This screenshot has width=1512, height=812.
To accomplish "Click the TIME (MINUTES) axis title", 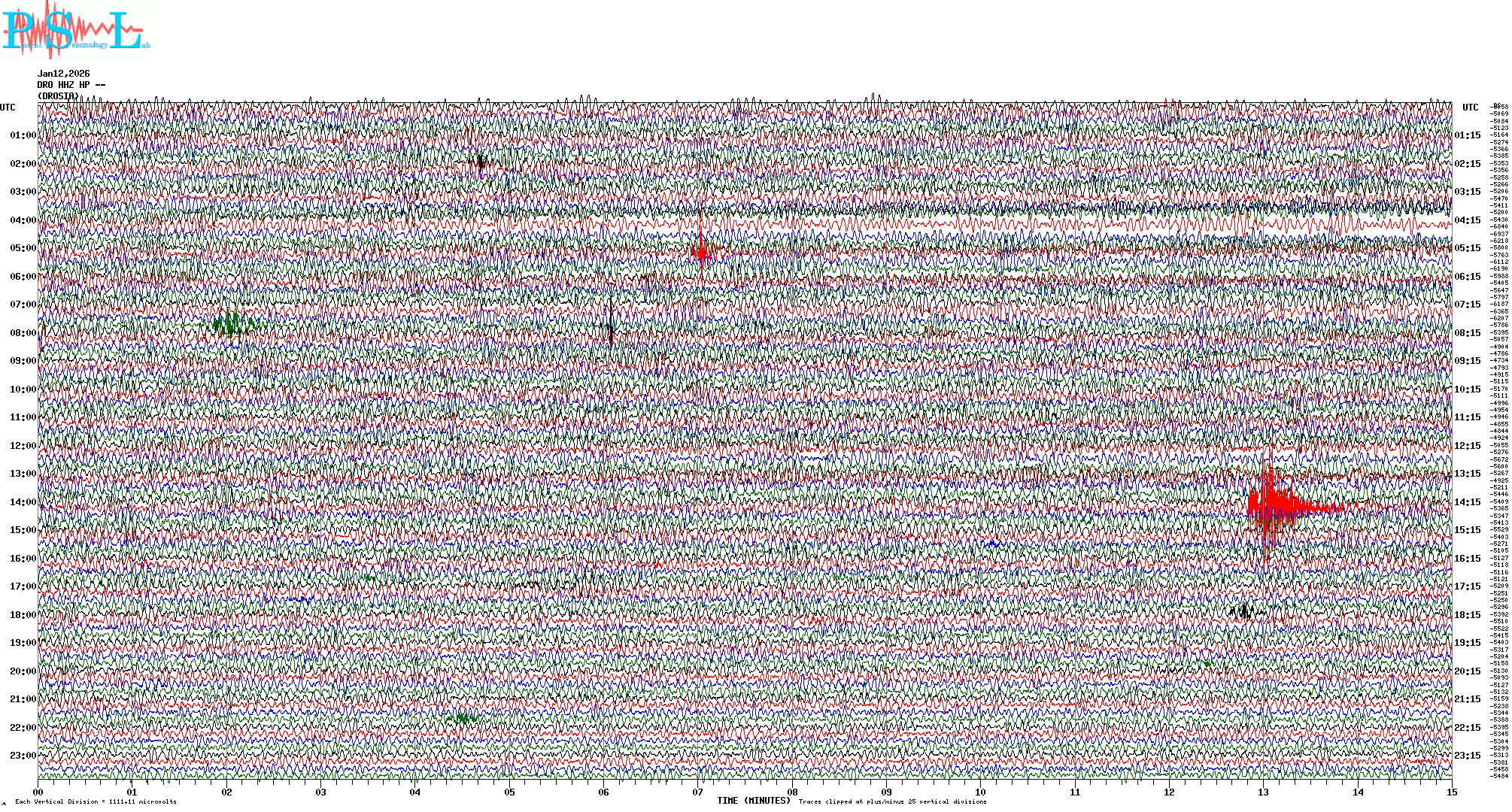I will tap(753, 801).
